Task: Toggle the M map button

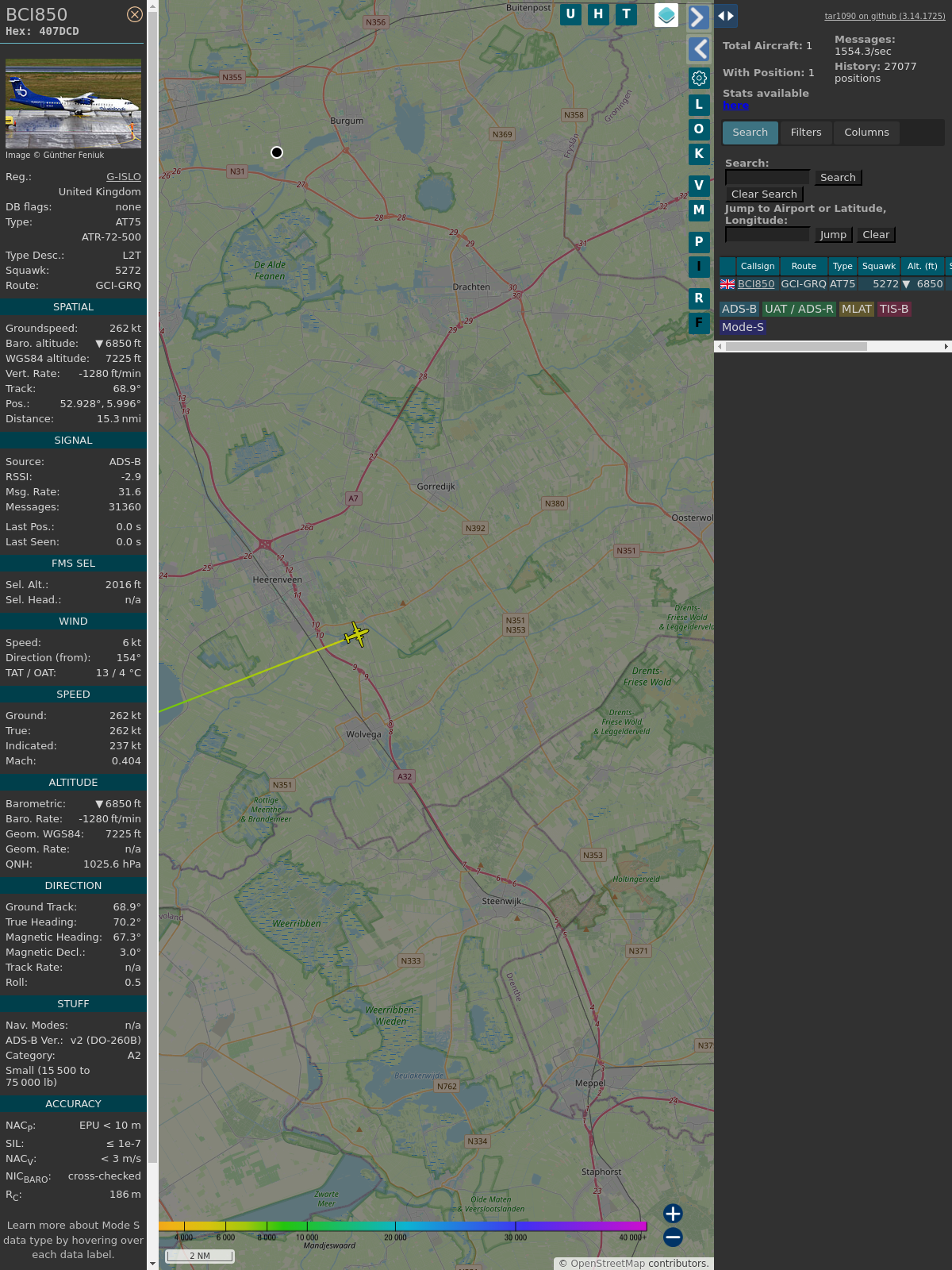Action: tap(699, 210)
